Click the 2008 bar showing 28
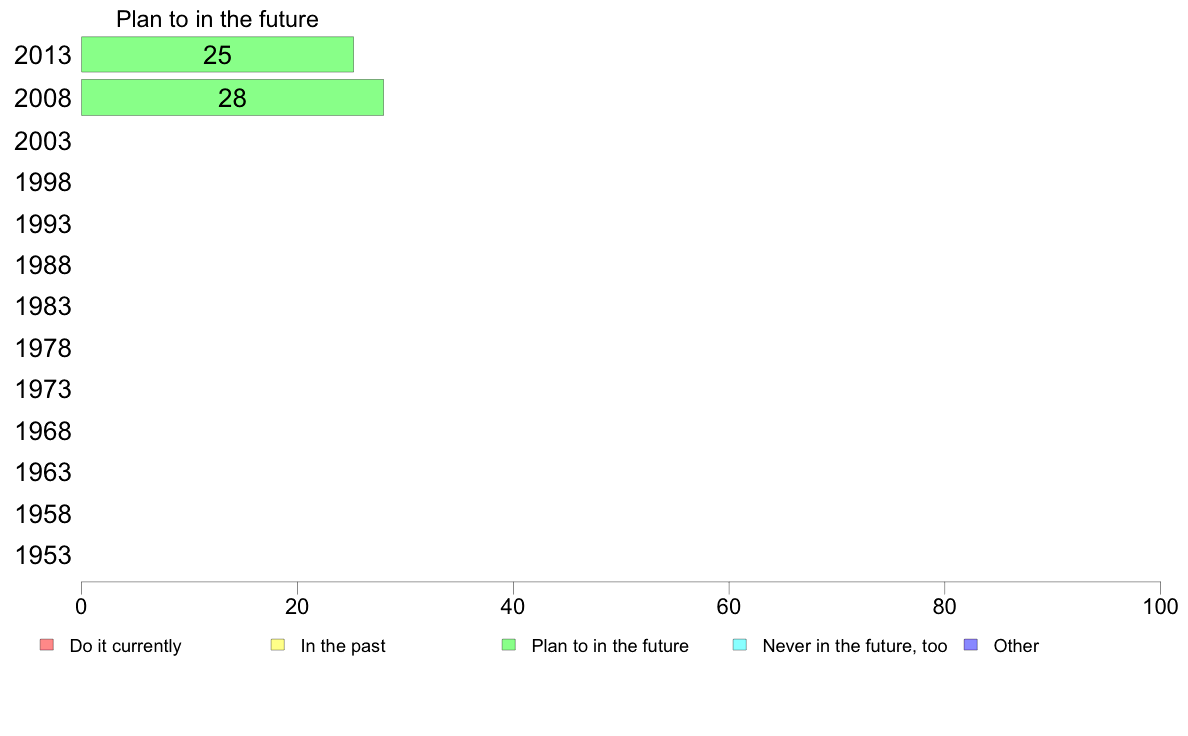Image resolution: width=1188 pixels, height=736 pixels. 233,98
